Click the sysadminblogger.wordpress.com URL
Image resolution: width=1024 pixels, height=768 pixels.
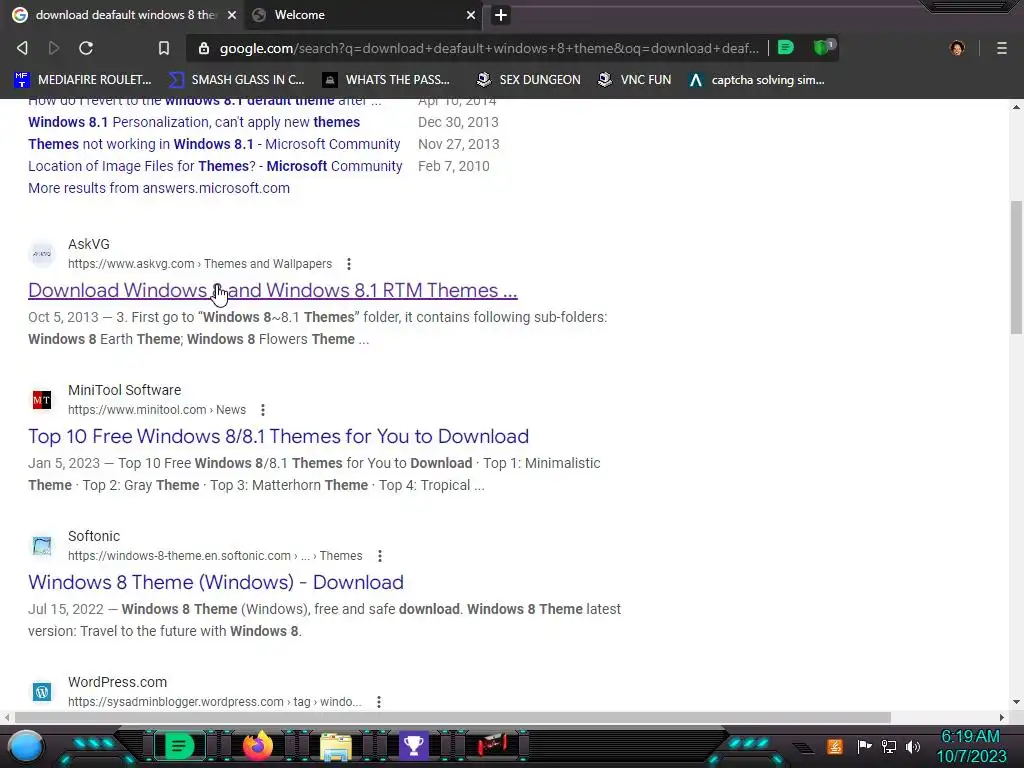pos(215,702)
